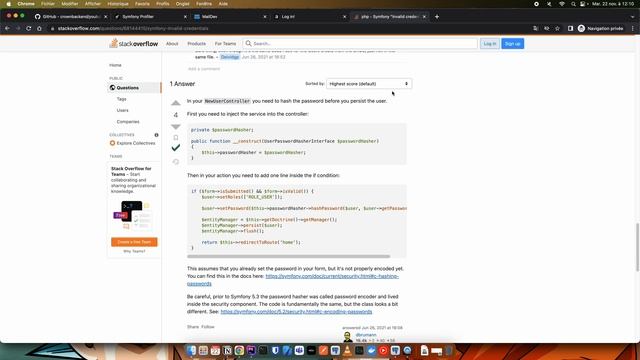640x360 pixels.
Task: Upvote the answer with the up arrow
Action: tap(176, 103)
